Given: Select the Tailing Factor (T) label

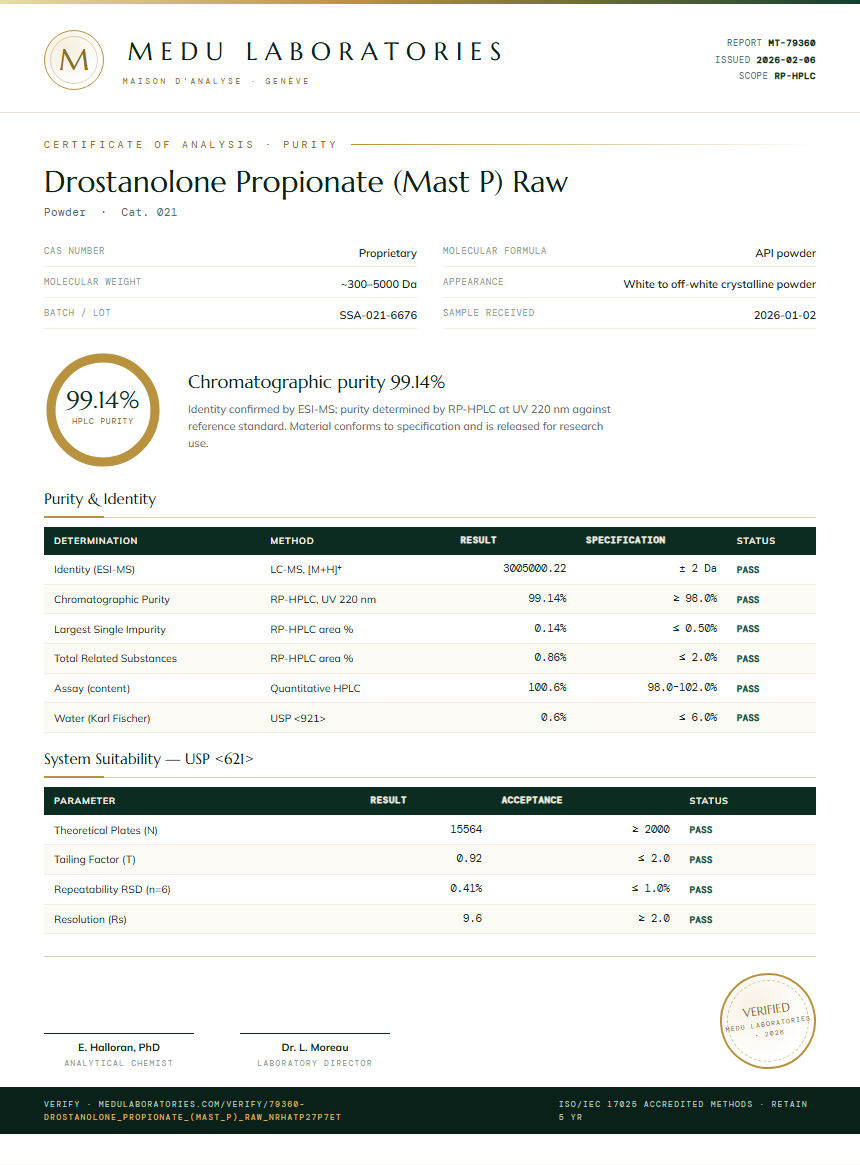Looking at the screenshot, I should 94,860.
